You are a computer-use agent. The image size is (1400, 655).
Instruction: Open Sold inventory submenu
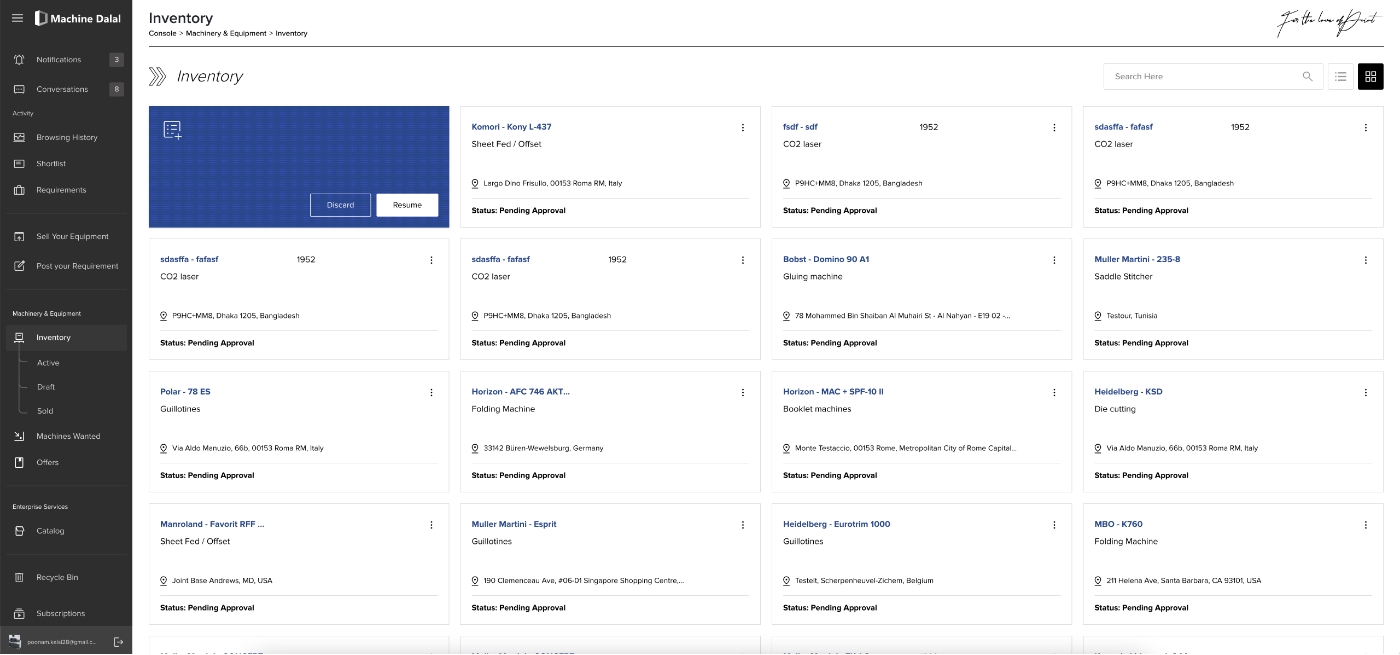(45, 411)
